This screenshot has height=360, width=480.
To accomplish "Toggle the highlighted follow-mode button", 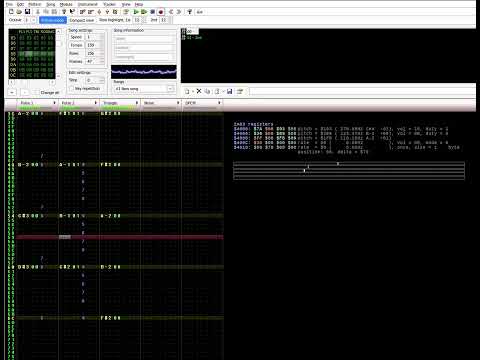I will pos(53,20).
